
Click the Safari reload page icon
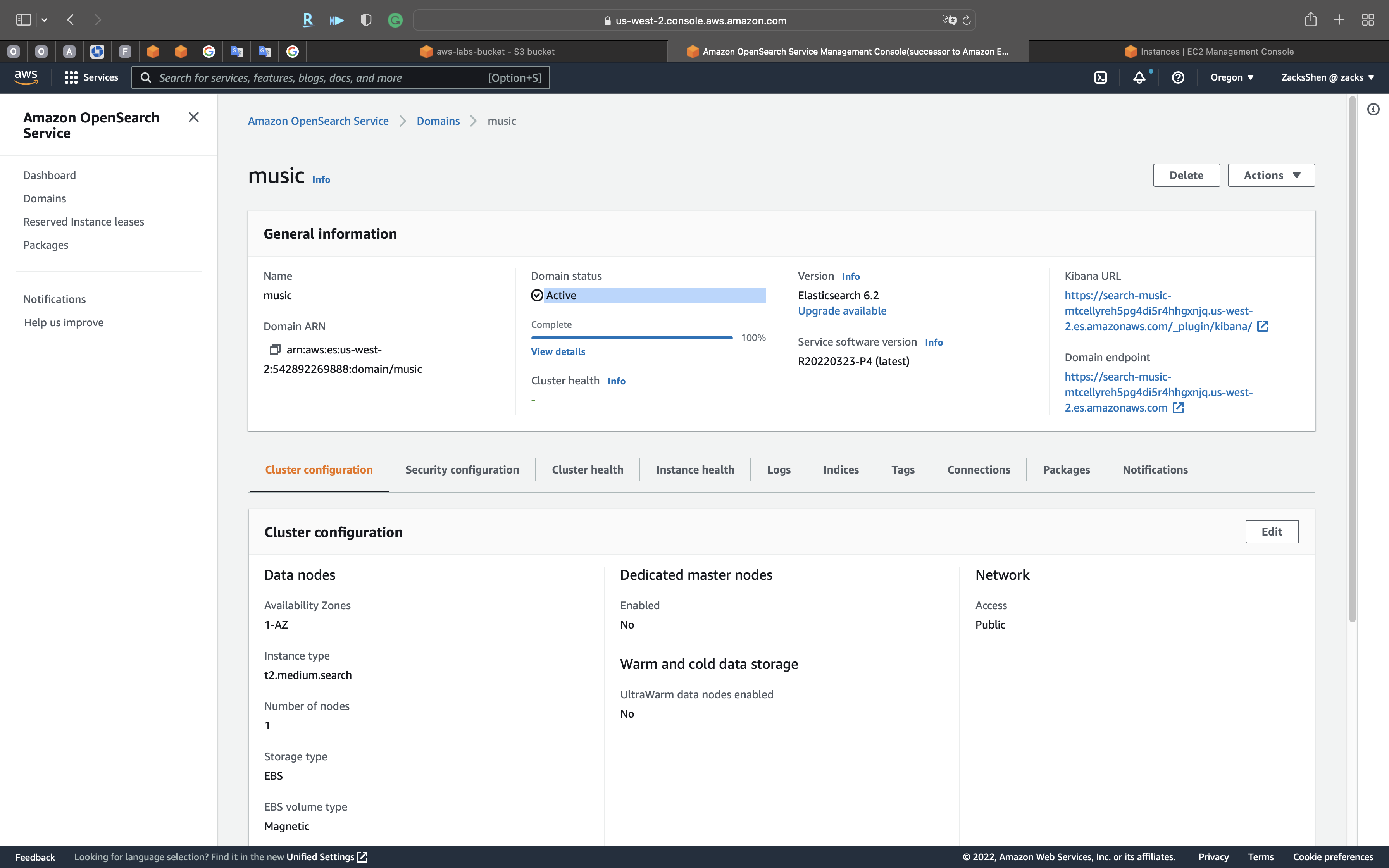[x=967, y=21]
